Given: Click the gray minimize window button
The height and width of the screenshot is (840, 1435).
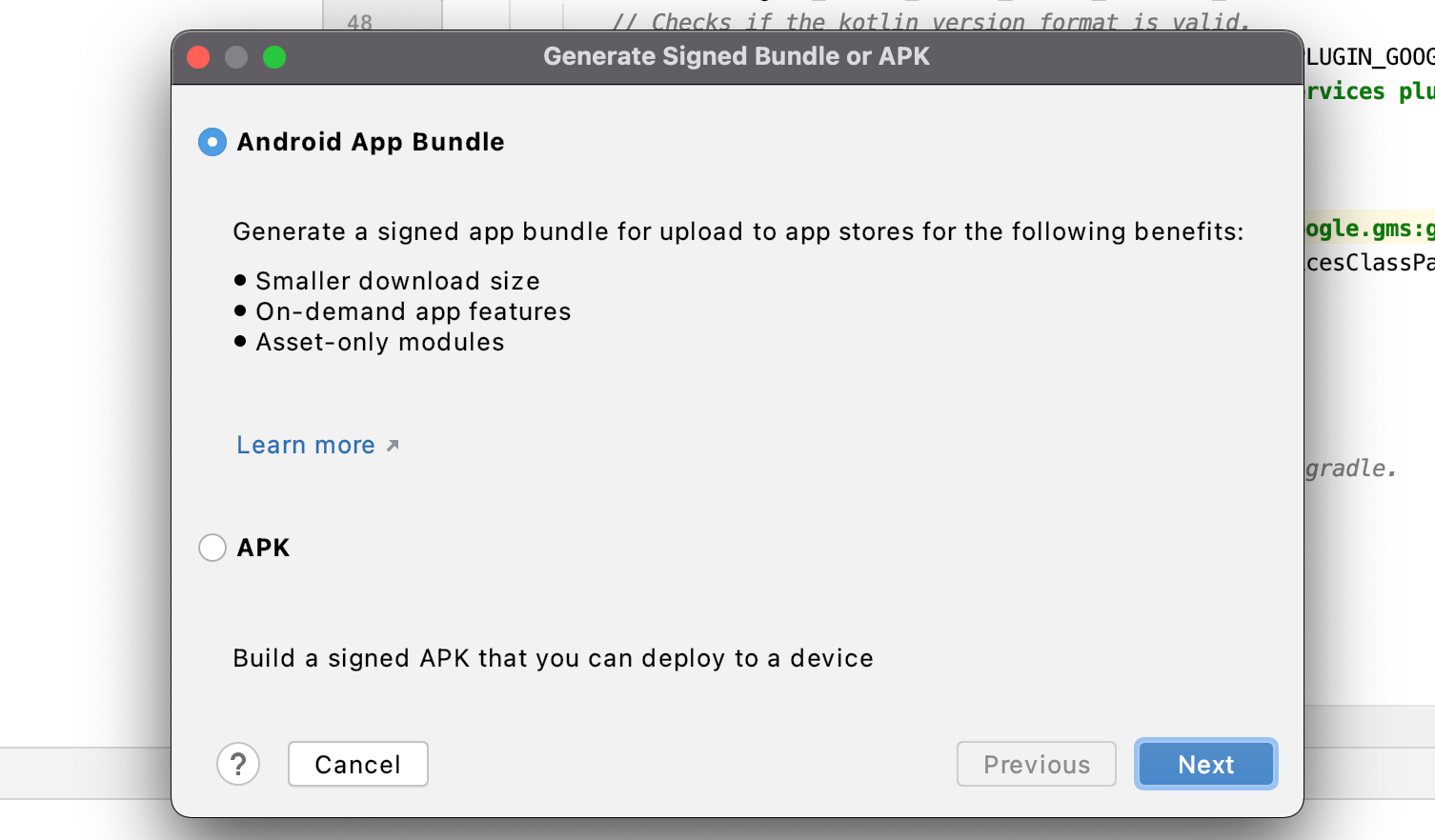Looking at the screenshot, I should click(x=236, y=57).
